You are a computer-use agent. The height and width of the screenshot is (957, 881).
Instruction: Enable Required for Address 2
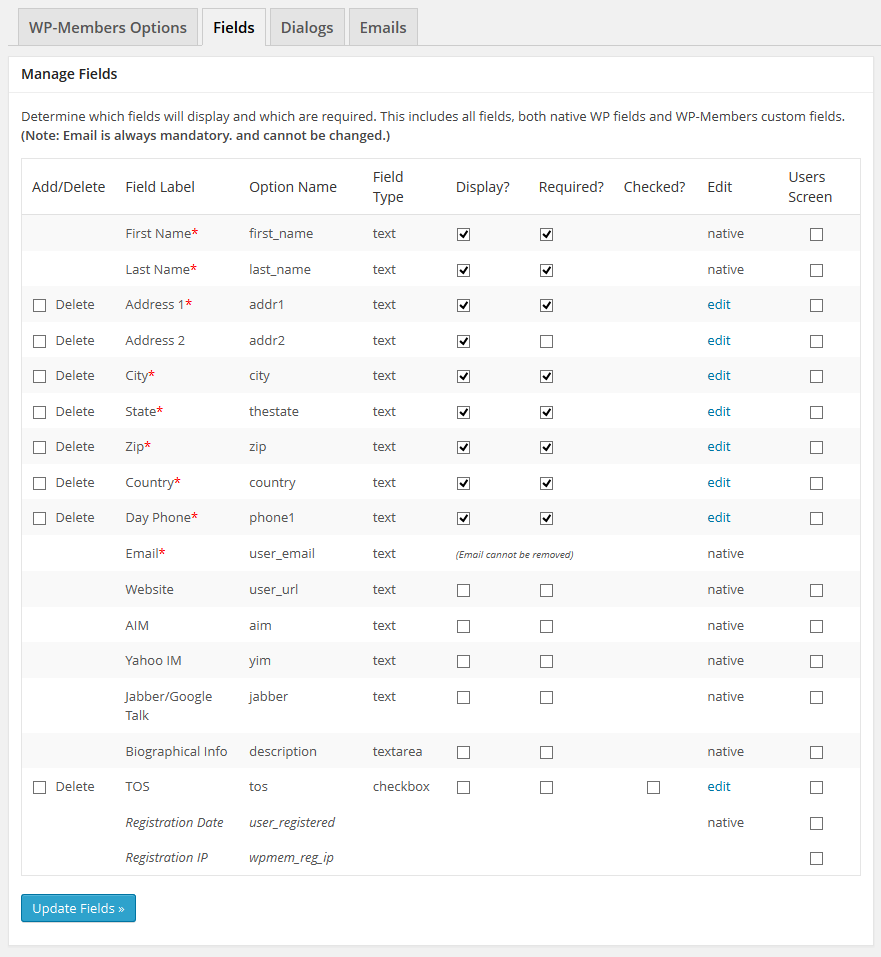[x=546, y=341]
